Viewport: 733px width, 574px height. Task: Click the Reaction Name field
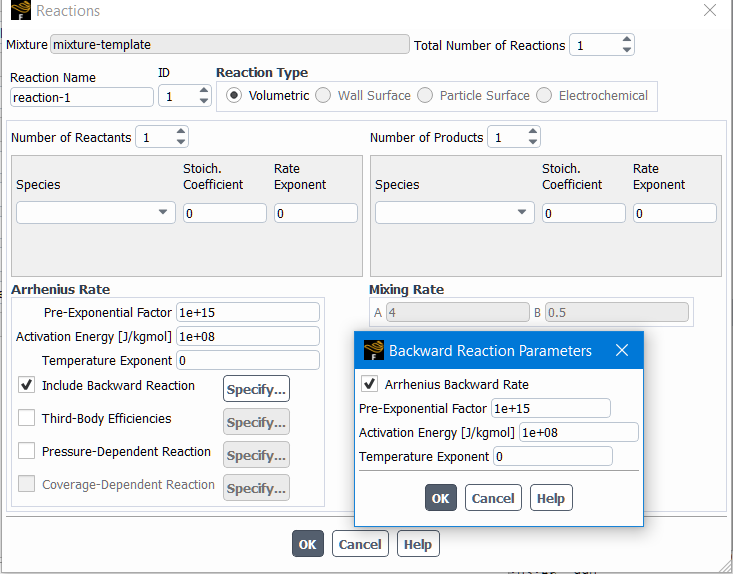point(82,97)
